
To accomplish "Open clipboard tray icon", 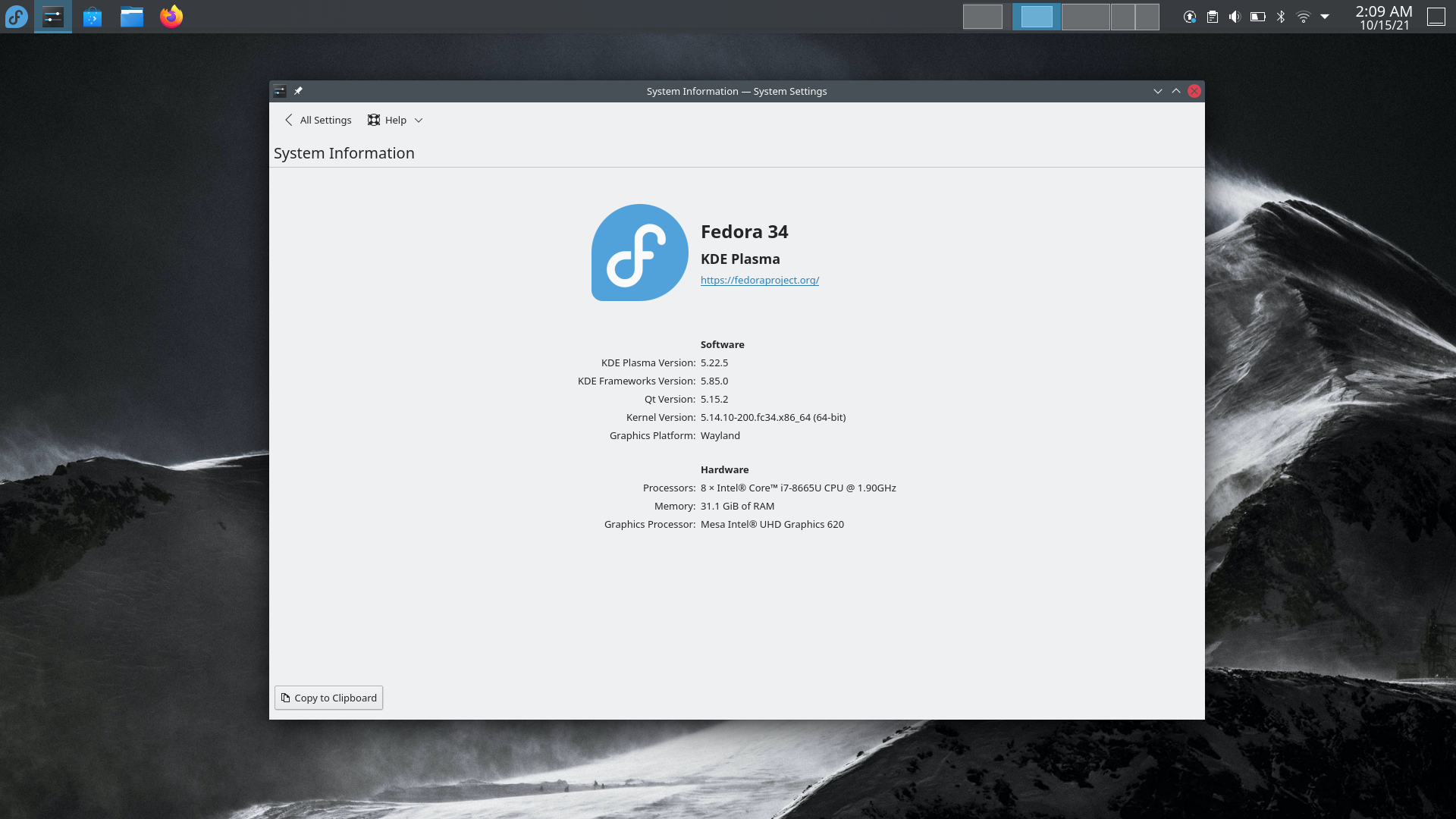I will click(x=1213, y=17).
